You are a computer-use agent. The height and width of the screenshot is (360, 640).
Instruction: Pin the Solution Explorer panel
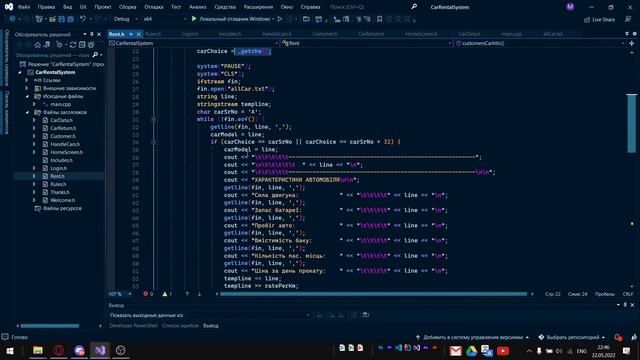pos(92,34)
